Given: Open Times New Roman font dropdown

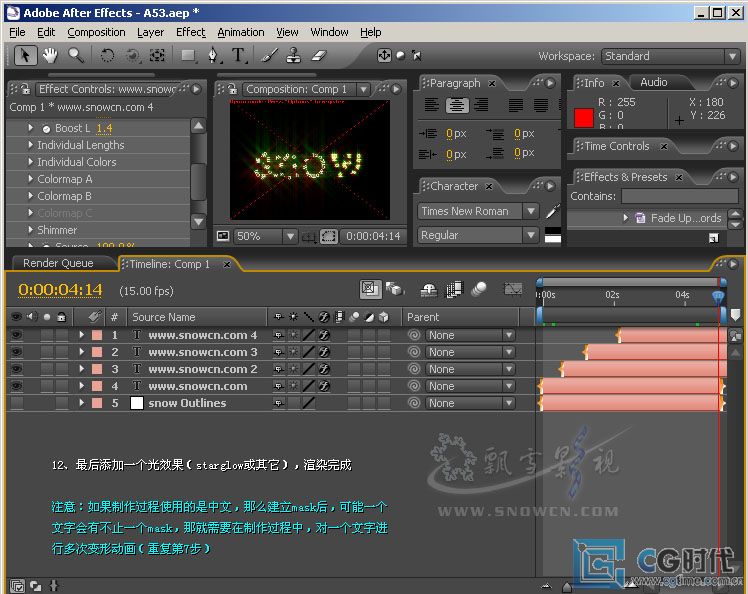Looking at the screenshot, I should click(x=478, y=211).
